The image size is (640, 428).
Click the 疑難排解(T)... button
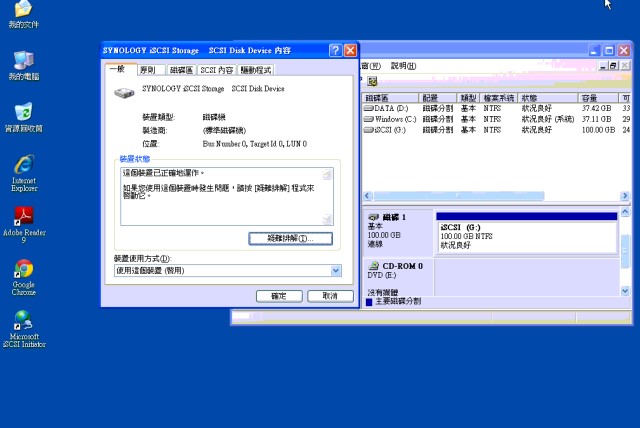coord(290,239)
